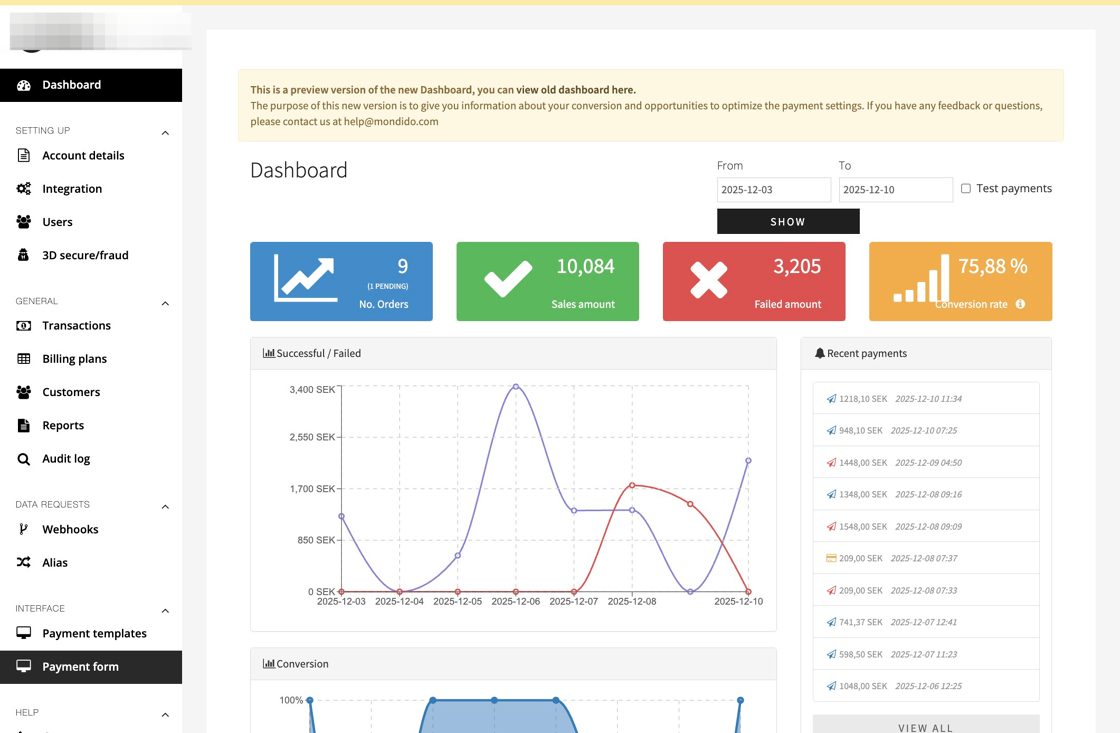Screen dimensions: 1120x733
Task: Click the Reports file icon
Action: [24, 425]
